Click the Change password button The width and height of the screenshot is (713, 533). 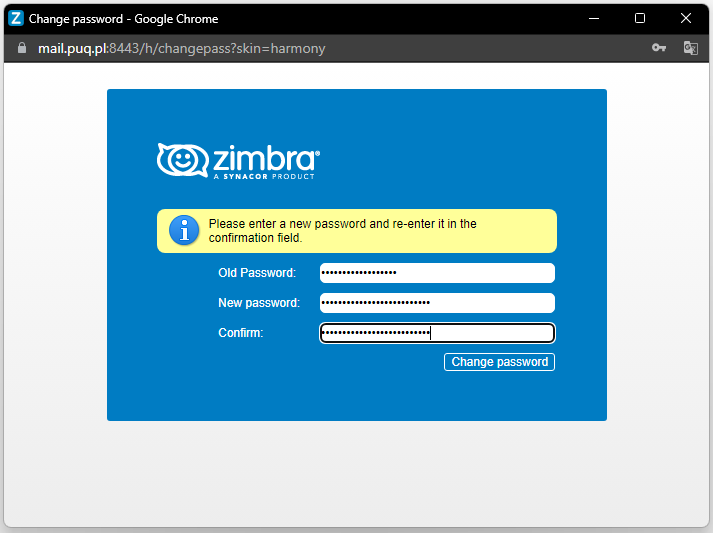click(x=499, y=362)
